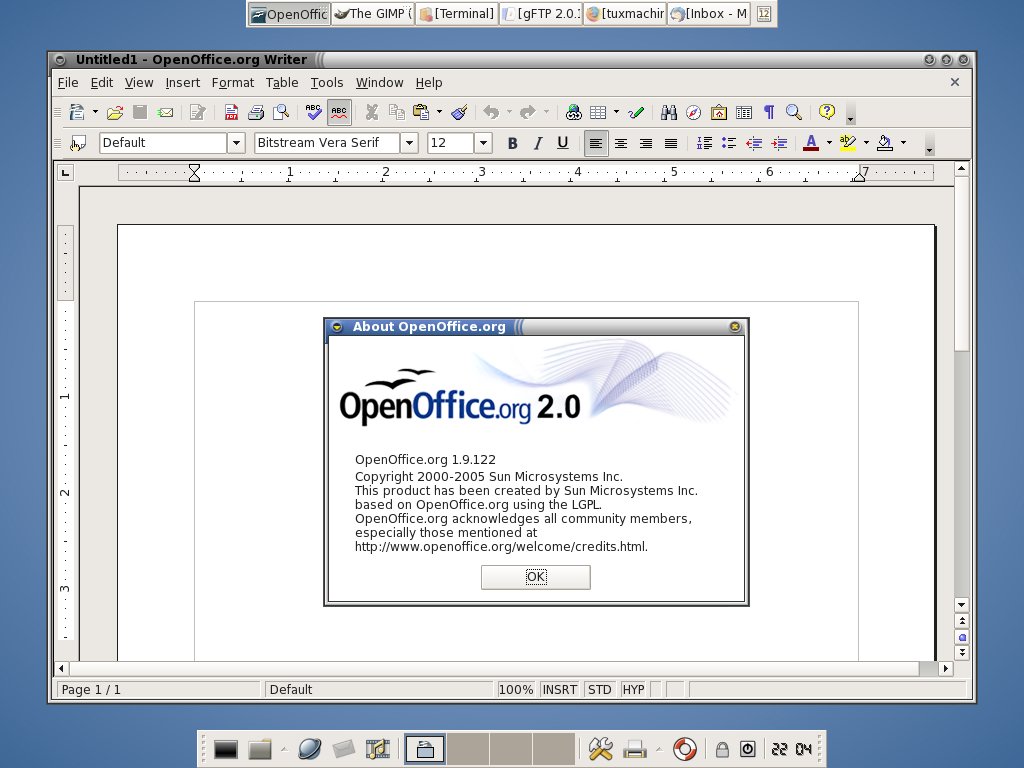The height and width of the screenshot is (768, 1024).
Task: Open Data Sources icon
Action: point(744,112)
